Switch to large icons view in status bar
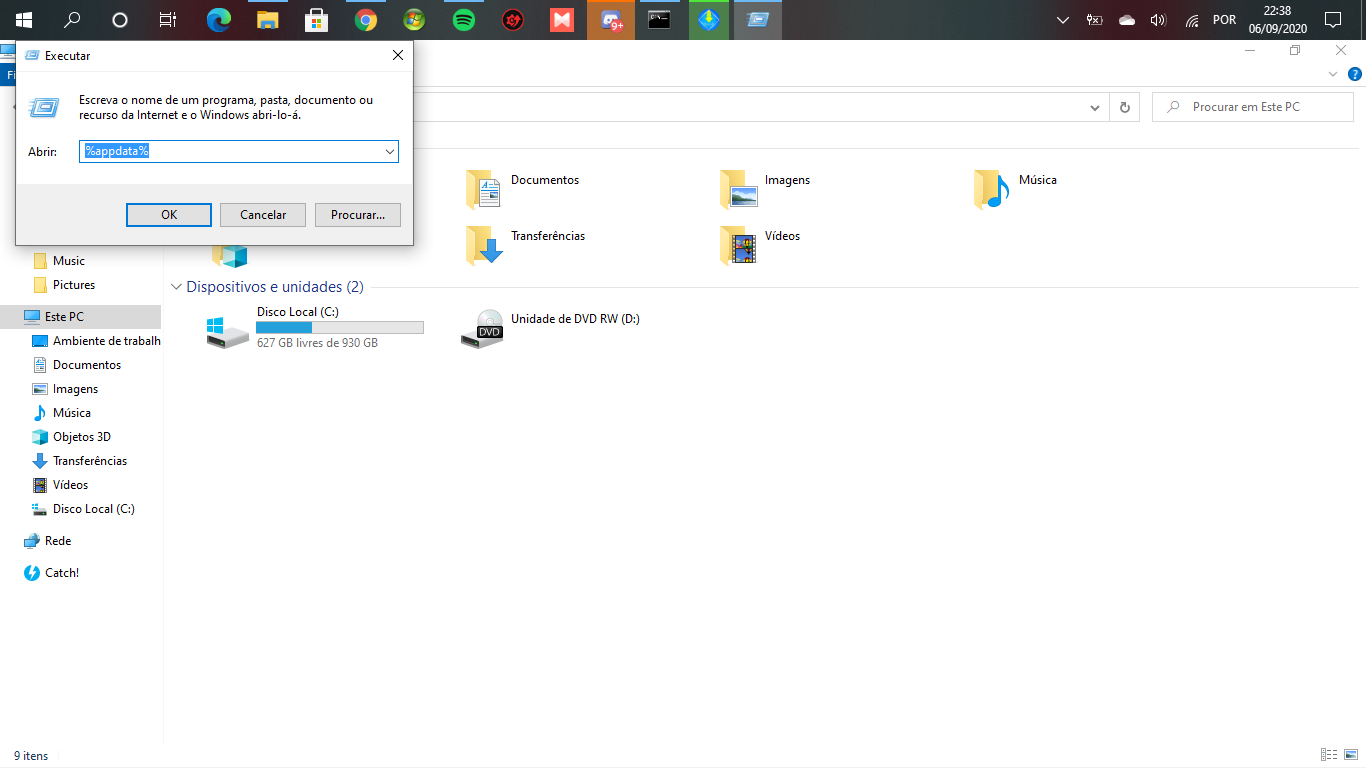1366x768 pixels. point(1350,755)
